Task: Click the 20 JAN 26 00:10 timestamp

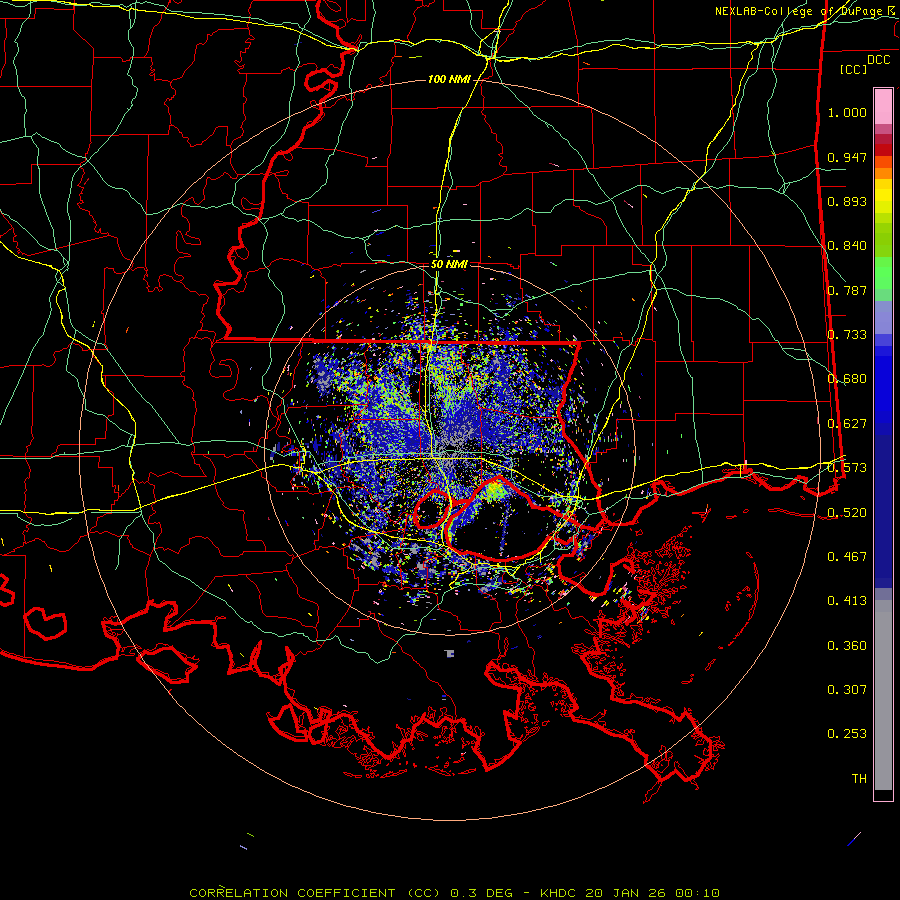Action: click(x=653, y=893)
